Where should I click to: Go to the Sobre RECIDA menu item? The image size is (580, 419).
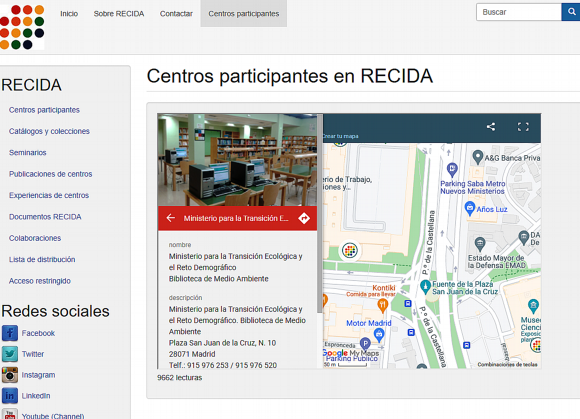(x=119, y=14)
